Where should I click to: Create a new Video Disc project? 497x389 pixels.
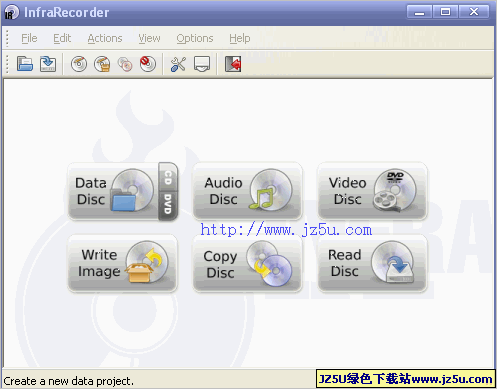(372, 191)
